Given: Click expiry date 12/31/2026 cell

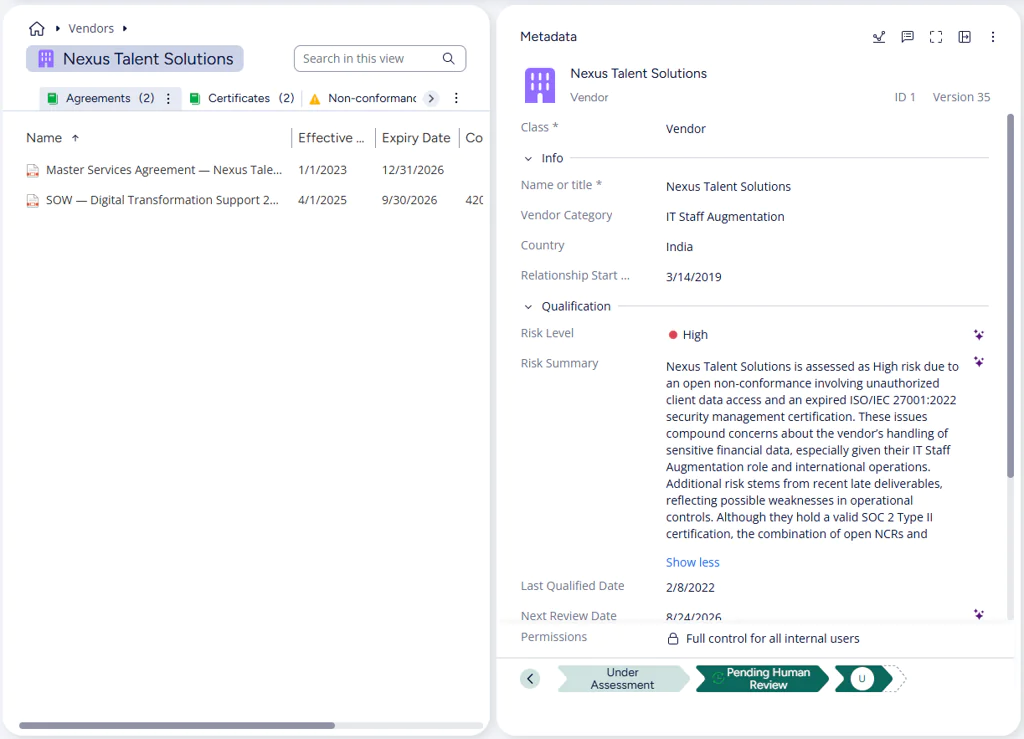Looking at the screenshot, I should point(413,170).
